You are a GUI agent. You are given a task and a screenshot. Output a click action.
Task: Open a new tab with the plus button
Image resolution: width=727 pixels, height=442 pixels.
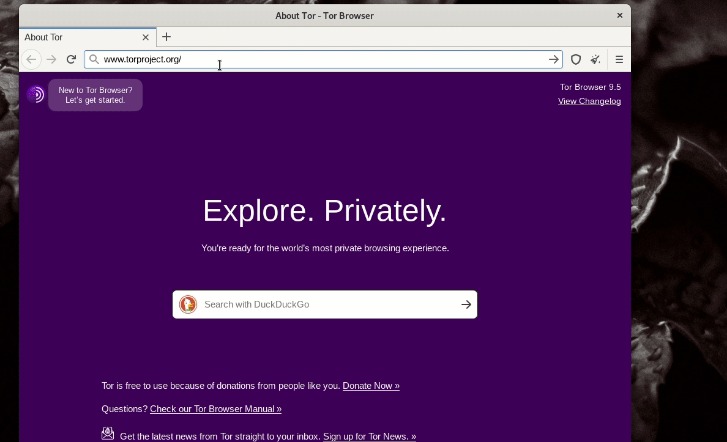point(166,37)
